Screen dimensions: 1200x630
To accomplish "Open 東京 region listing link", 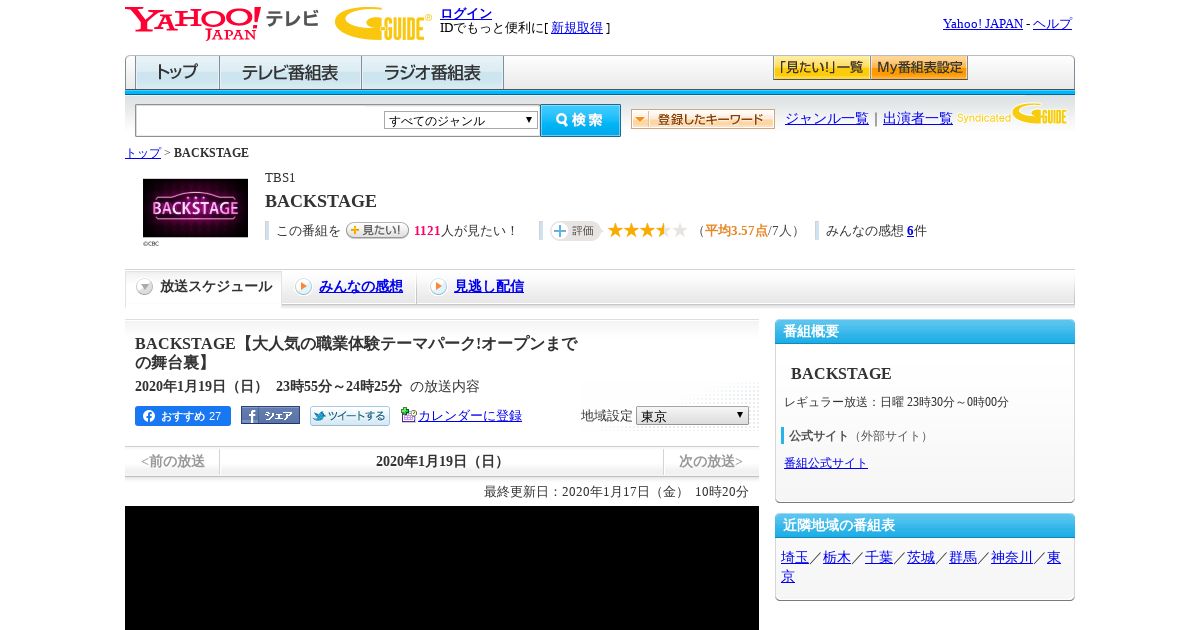I will pos(1054,557).
